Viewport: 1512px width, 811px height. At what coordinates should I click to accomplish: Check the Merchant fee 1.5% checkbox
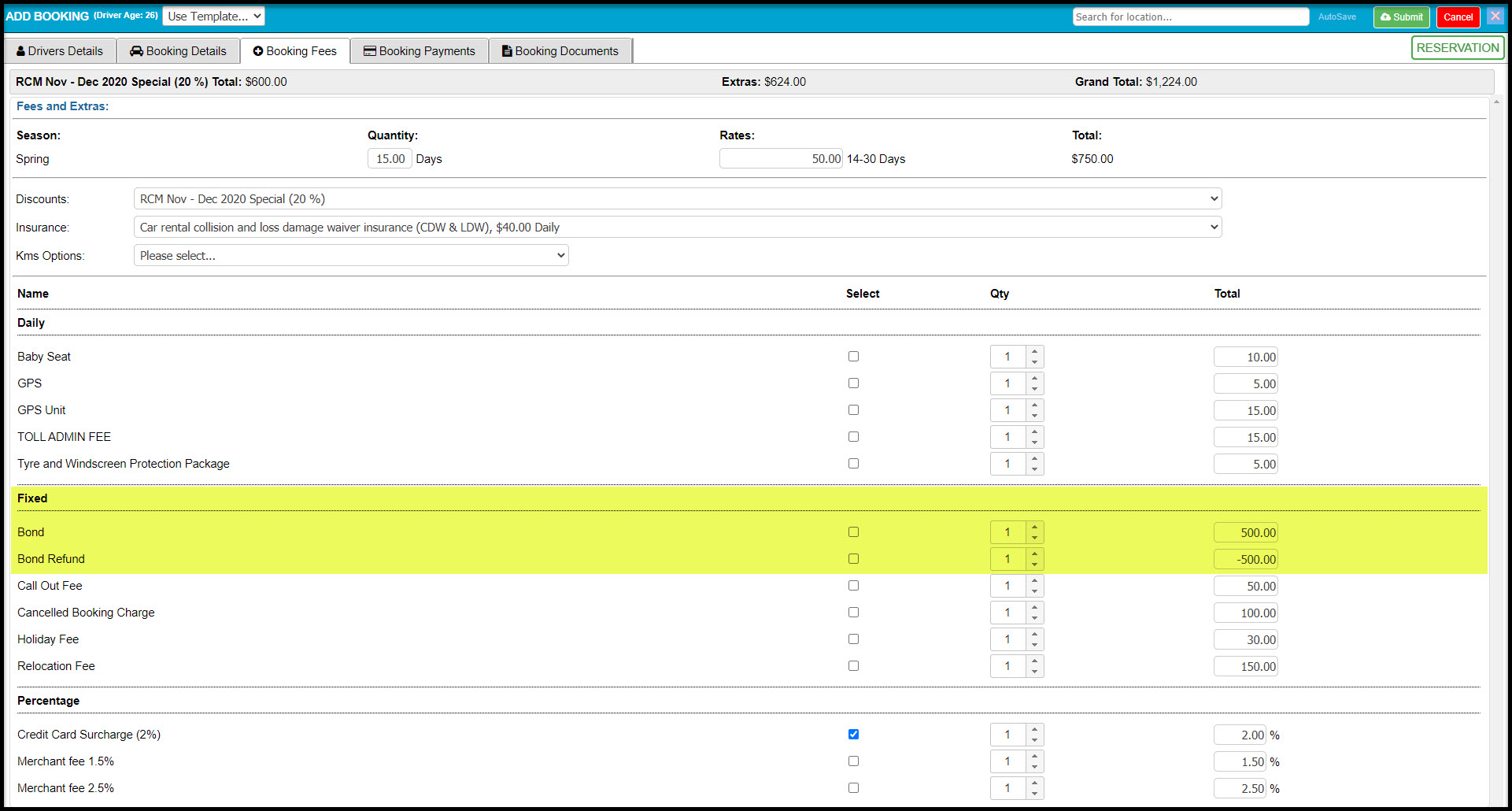[853, 761]
